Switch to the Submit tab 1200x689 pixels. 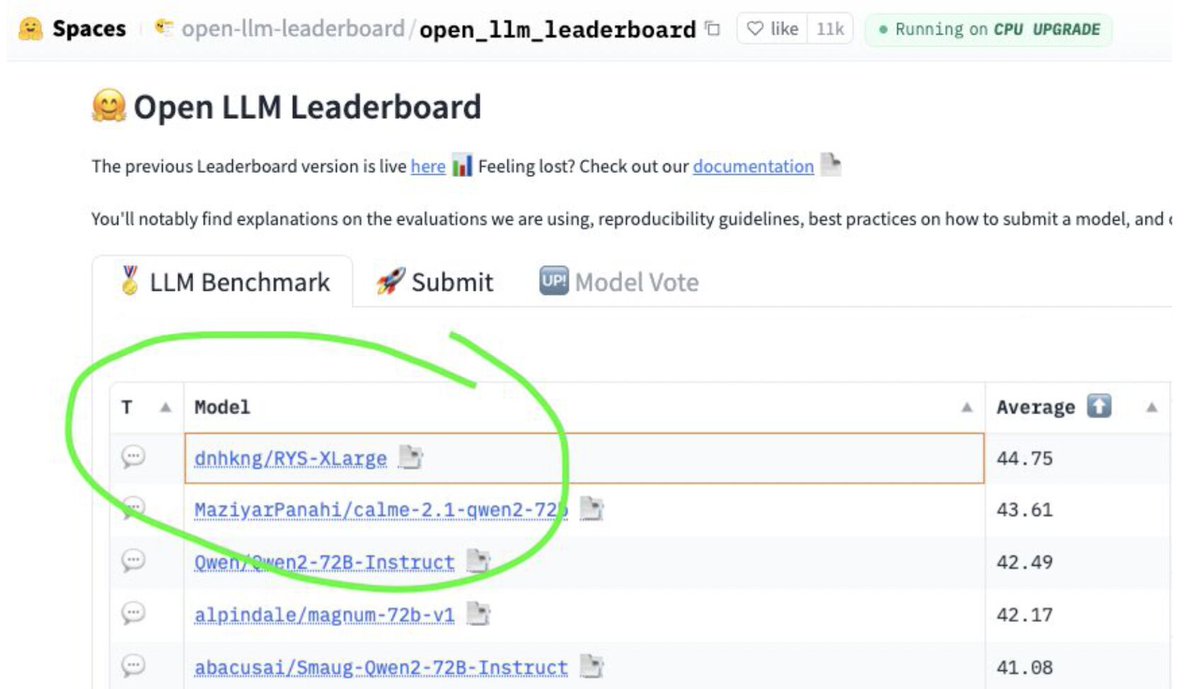coord(434,282)
